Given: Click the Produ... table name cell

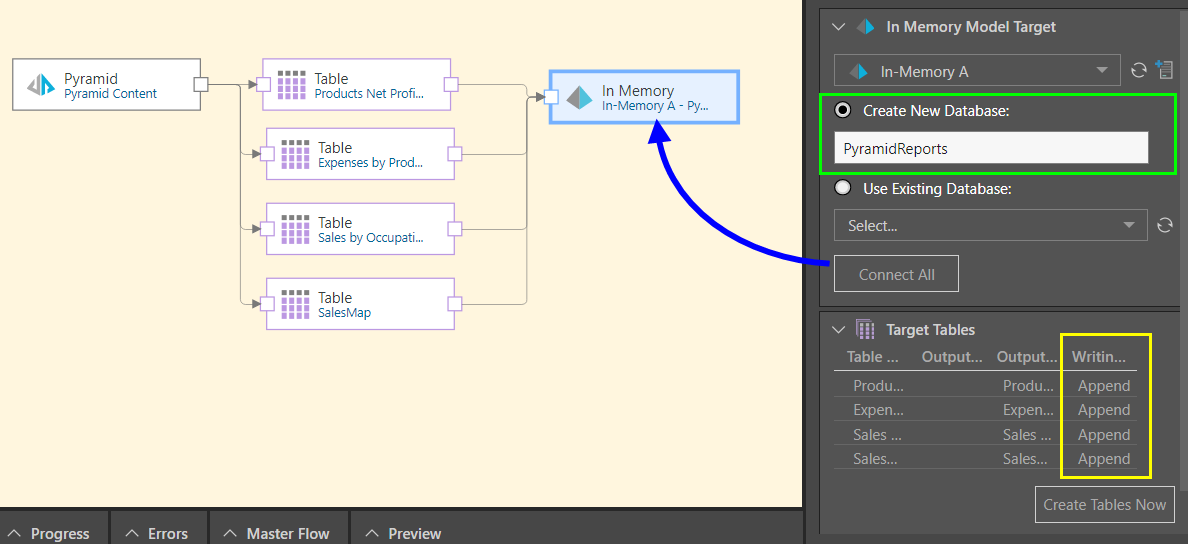Looking at the screenshot, I should pyautogui.click(x=878, y=386).
